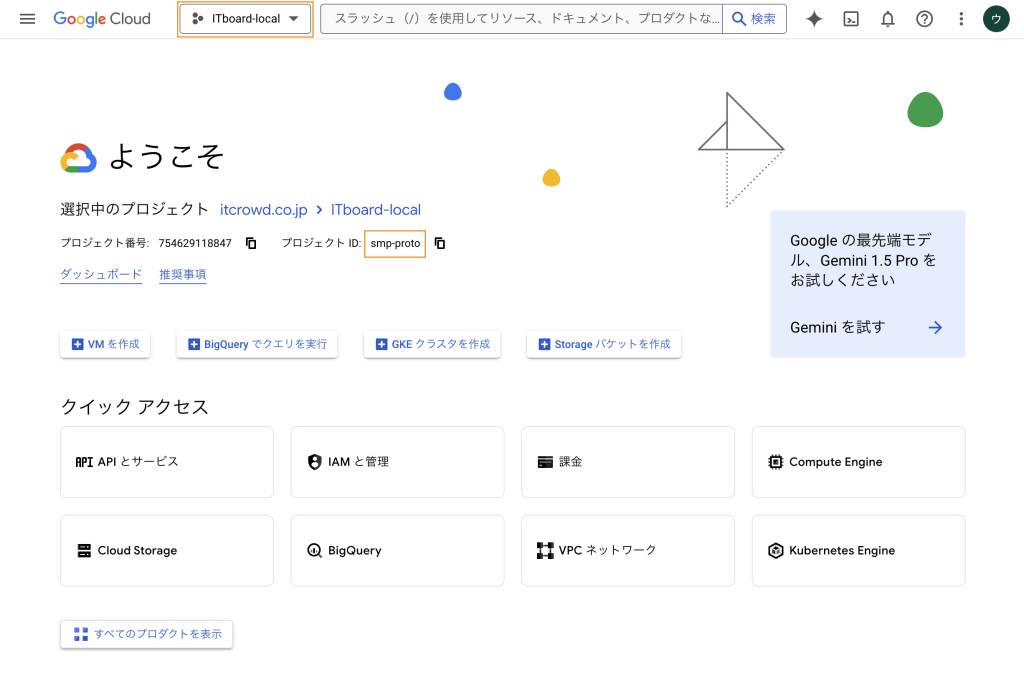
Task: Click the user account avatar
Action: (x=996, y=19)
